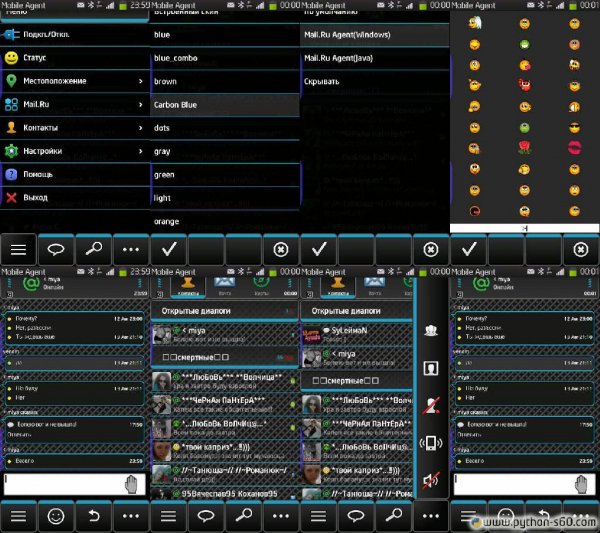The width and height of the screenshot is (600, 533).
Task: Open contact ***ЧеРнАя ПаНтЕрА*** in list without side panel
Action: (x=225, y=404)
